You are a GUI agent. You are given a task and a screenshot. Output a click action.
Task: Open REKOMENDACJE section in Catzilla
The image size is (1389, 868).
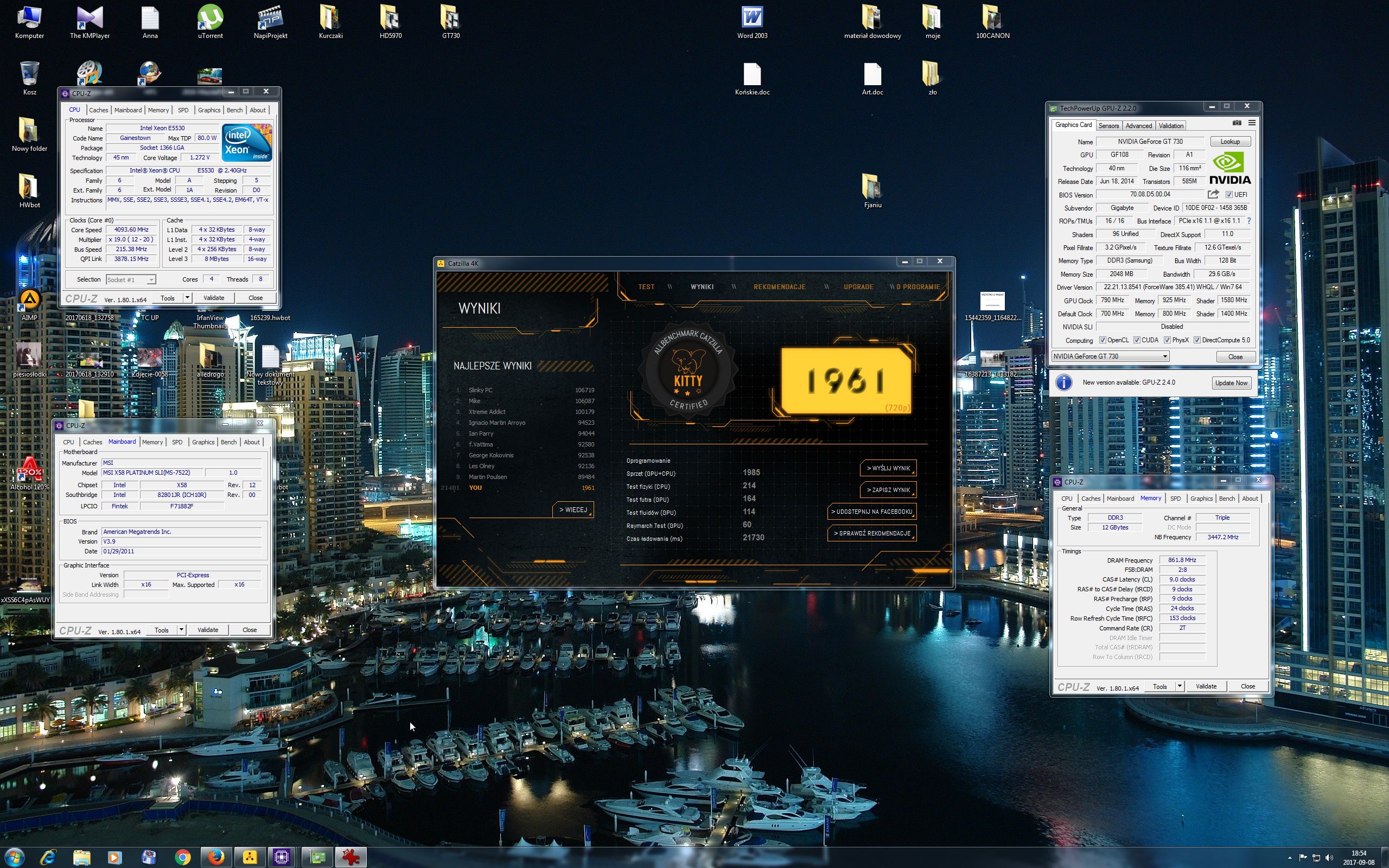(x=779, y=286)
